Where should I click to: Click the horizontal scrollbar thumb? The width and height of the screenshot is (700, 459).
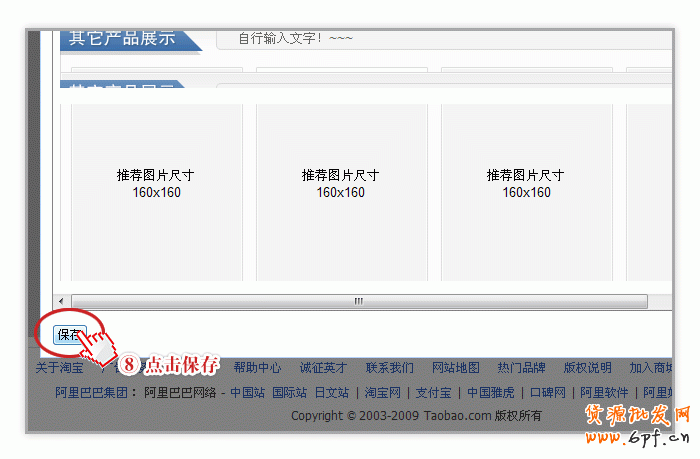[359, 301]
